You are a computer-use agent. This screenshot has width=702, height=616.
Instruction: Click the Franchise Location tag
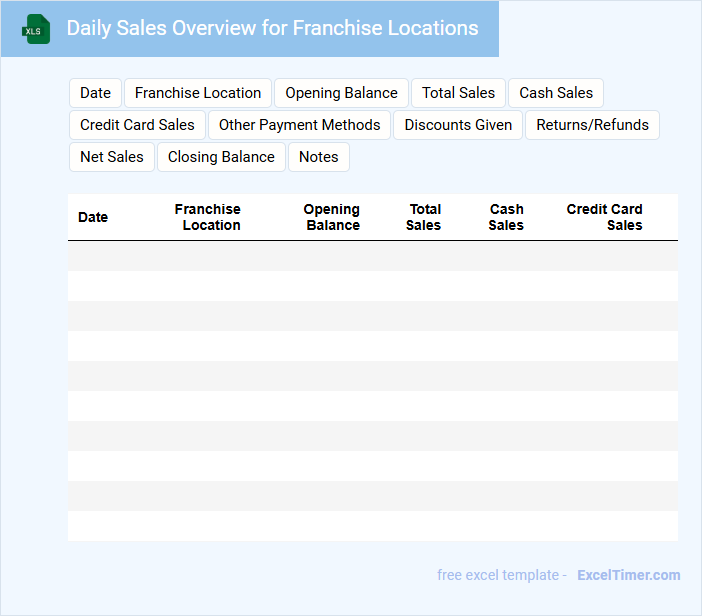click(198, 93)
